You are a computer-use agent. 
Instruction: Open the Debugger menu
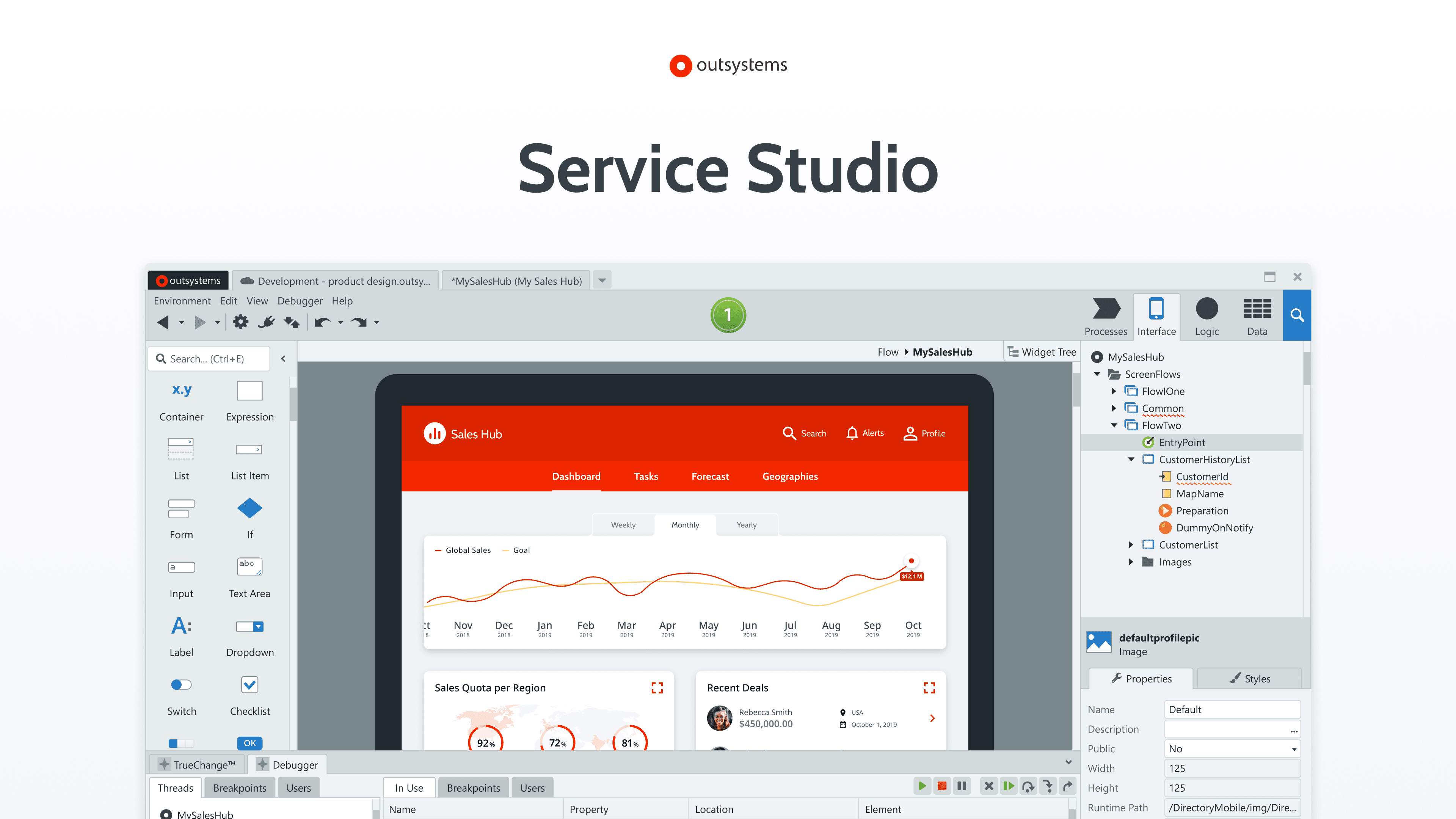click(300, 301)
